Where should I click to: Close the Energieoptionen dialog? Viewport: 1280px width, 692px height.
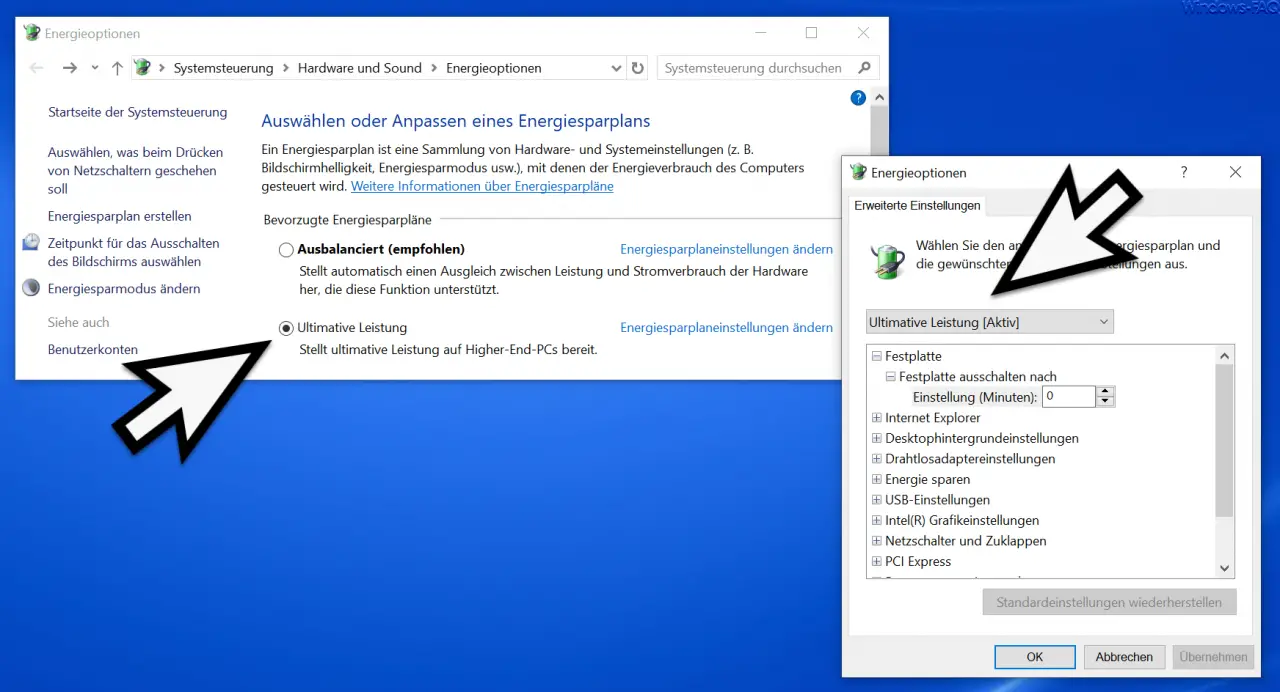tap(1235, 172)
